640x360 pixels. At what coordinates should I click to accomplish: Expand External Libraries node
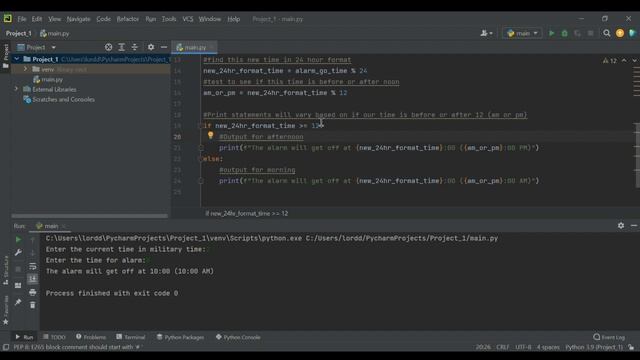click(x=16, y=89)
